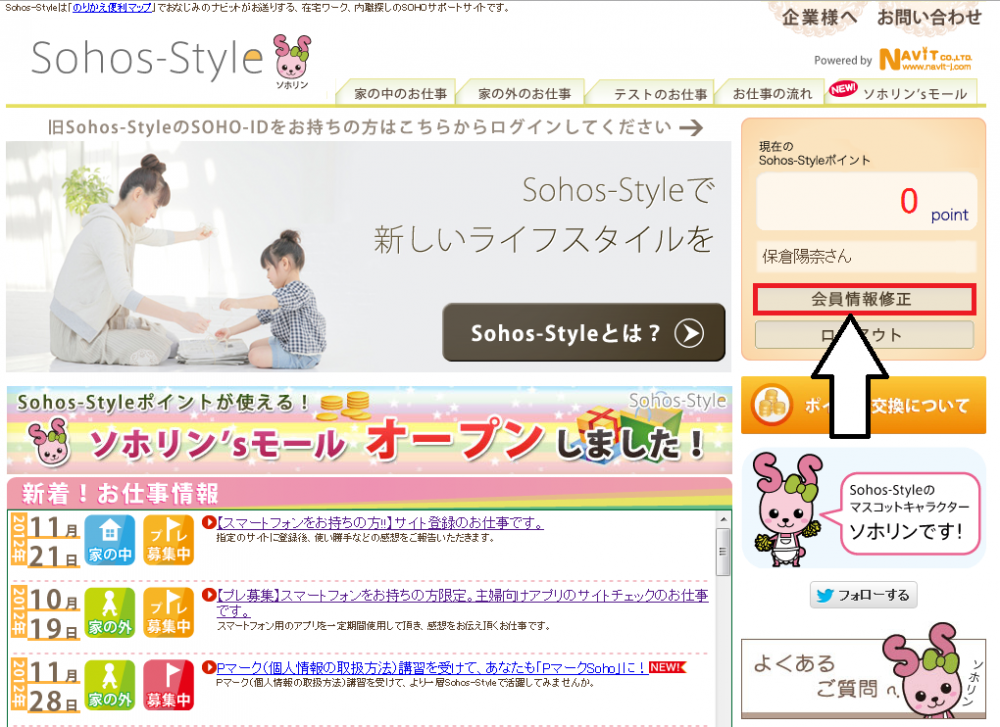This screenshot has width=1000, height=727.
Task: Click the 2012年11月28日 date label
Action: pos(45,686)
